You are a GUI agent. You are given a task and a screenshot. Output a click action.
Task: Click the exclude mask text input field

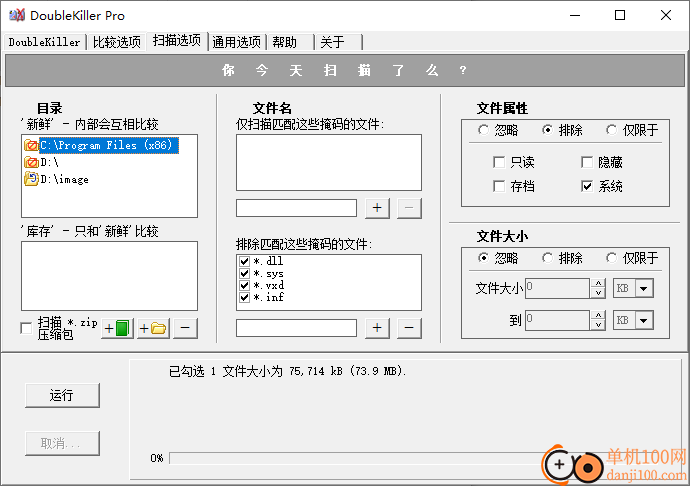click(296, 328)
